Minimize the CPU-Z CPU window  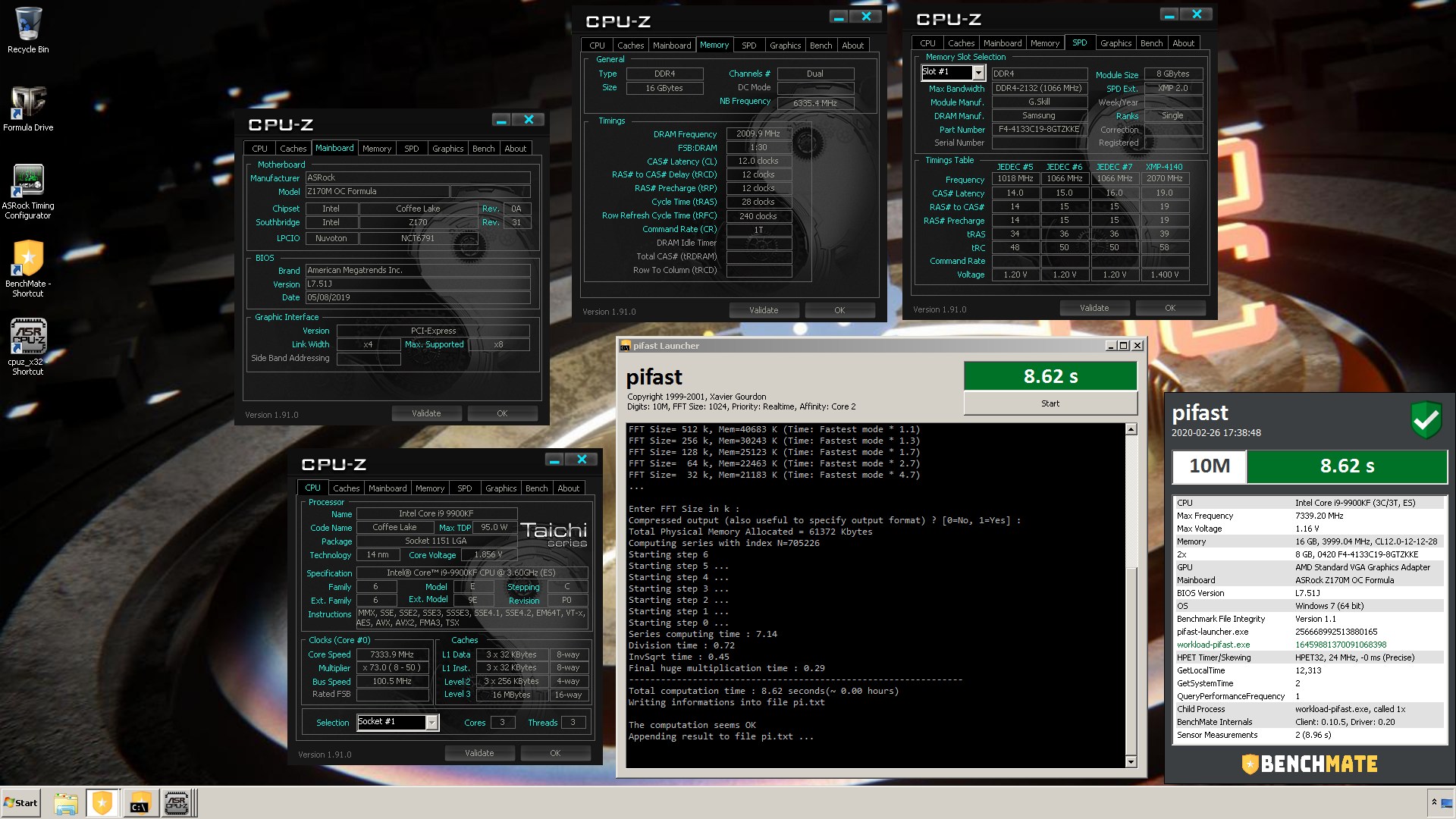(x=554, y=460)
